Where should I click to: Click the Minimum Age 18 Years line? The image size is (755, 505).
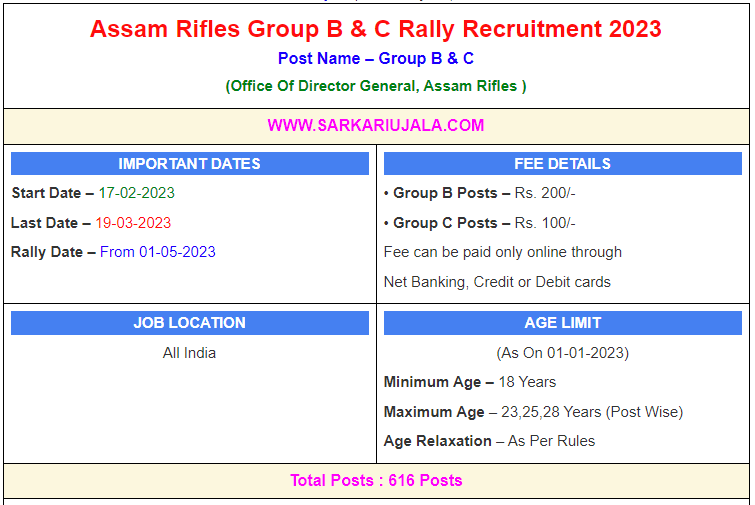pyautogui.click(x=470, y=382)
